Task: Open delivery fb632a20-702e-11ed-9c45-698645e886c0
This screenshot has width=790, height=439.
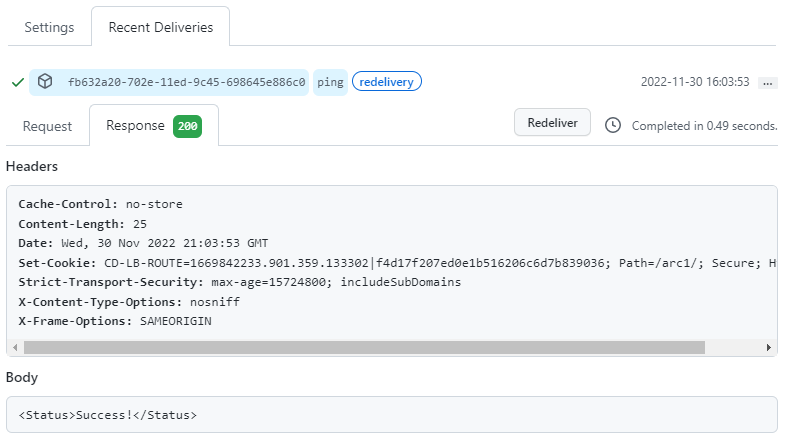Action: 186,82
